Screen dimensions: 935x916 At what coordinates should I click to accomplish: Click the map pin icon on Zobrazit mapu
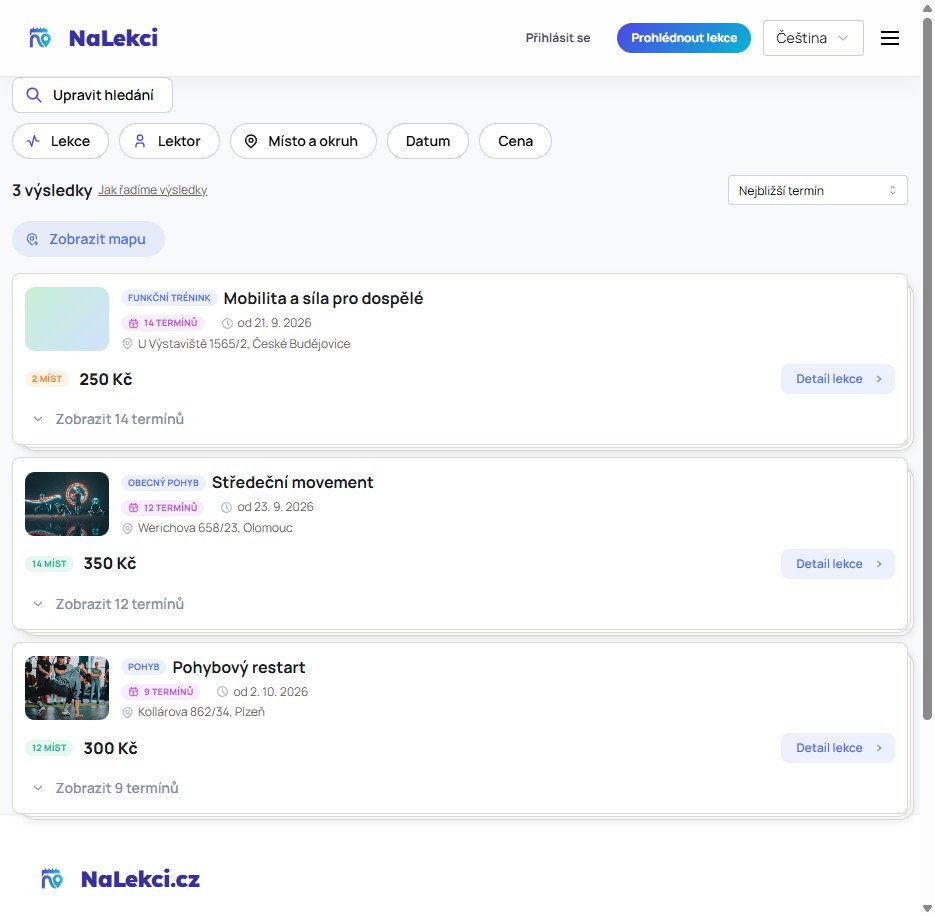tap(32, 239)
